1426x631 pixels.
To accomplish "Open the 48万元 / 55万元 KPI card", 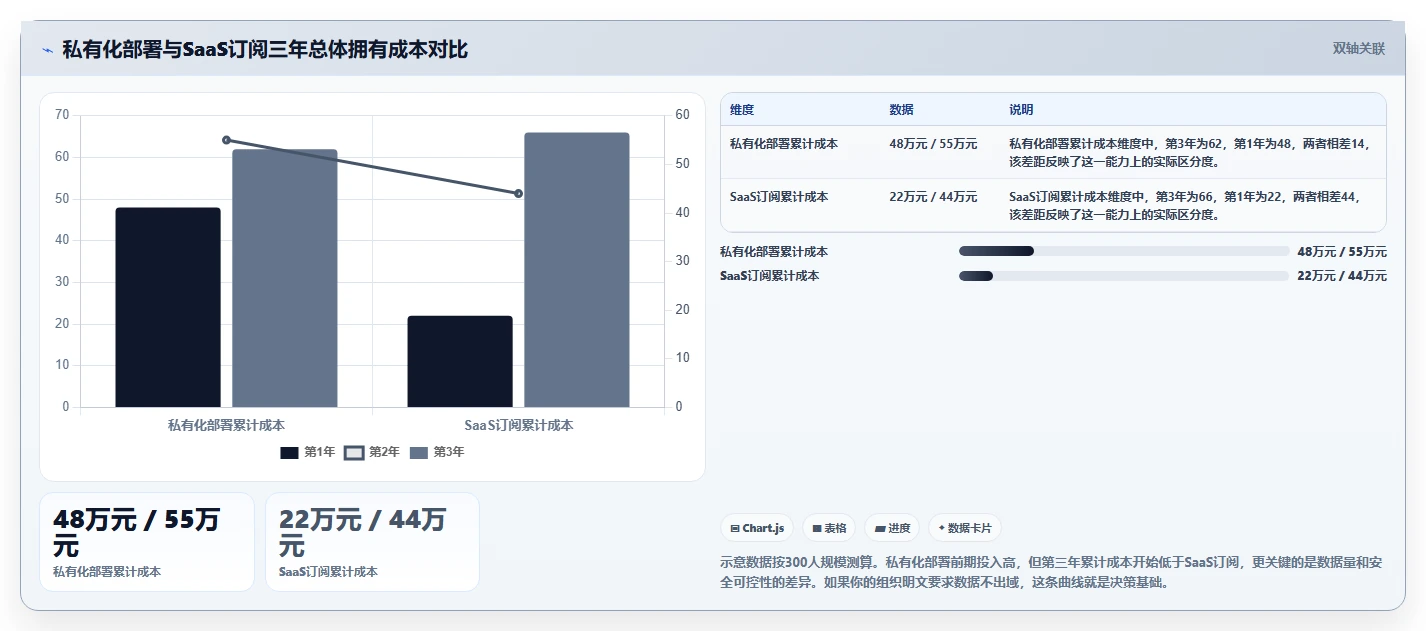I will (x=147, y=542).
